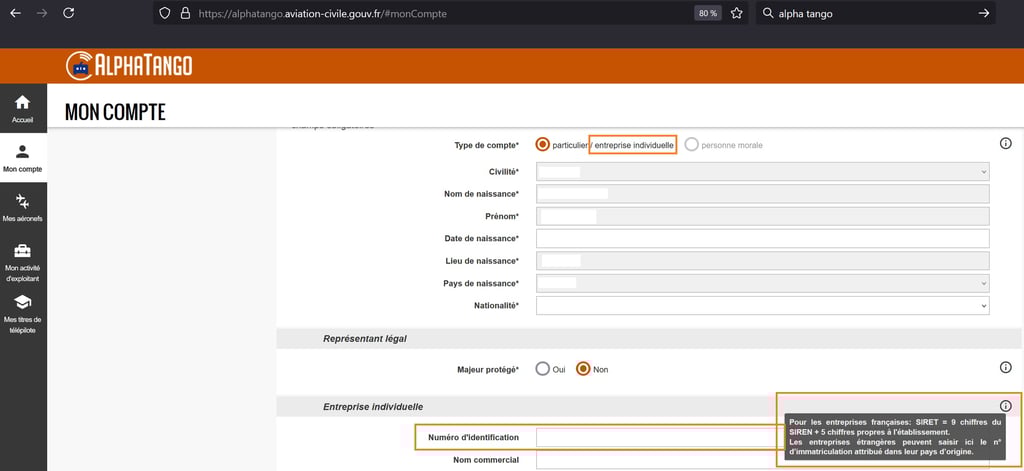Open the Civilité dropdown
This screenshot has height=471, width=1024.
[x=763, y=171]
